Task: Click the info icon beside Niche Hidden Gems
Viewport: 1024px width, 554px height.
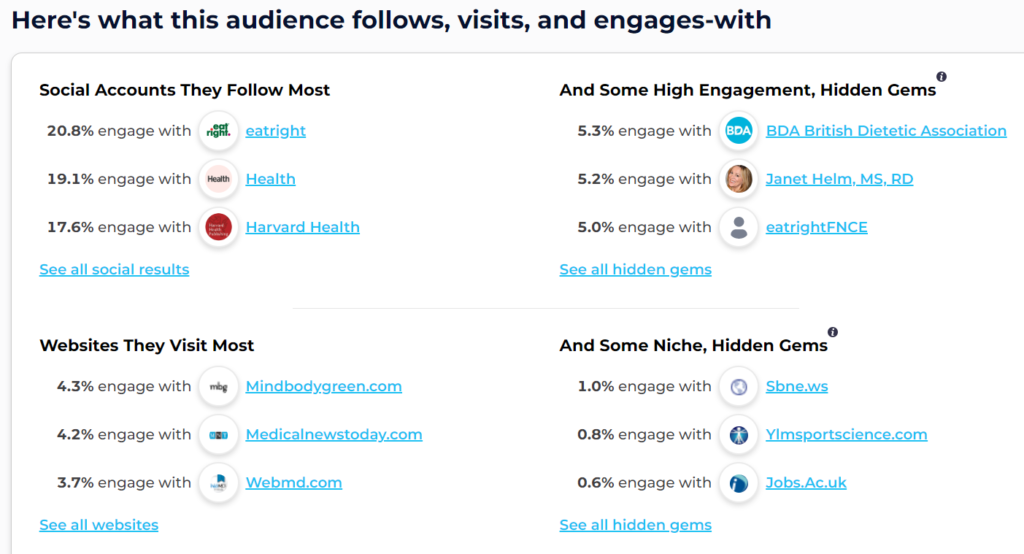Action: (833, 332)
